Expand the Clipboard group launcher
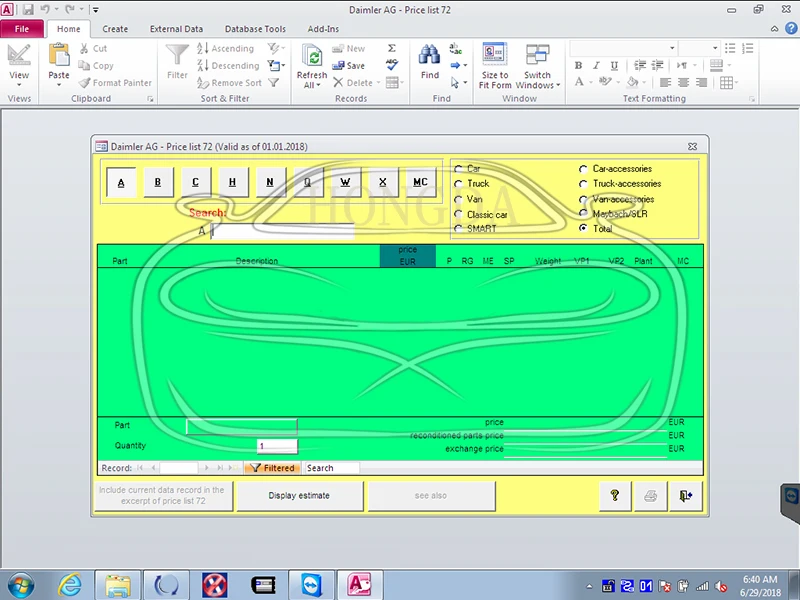800x600 pixels. point(151,99)
